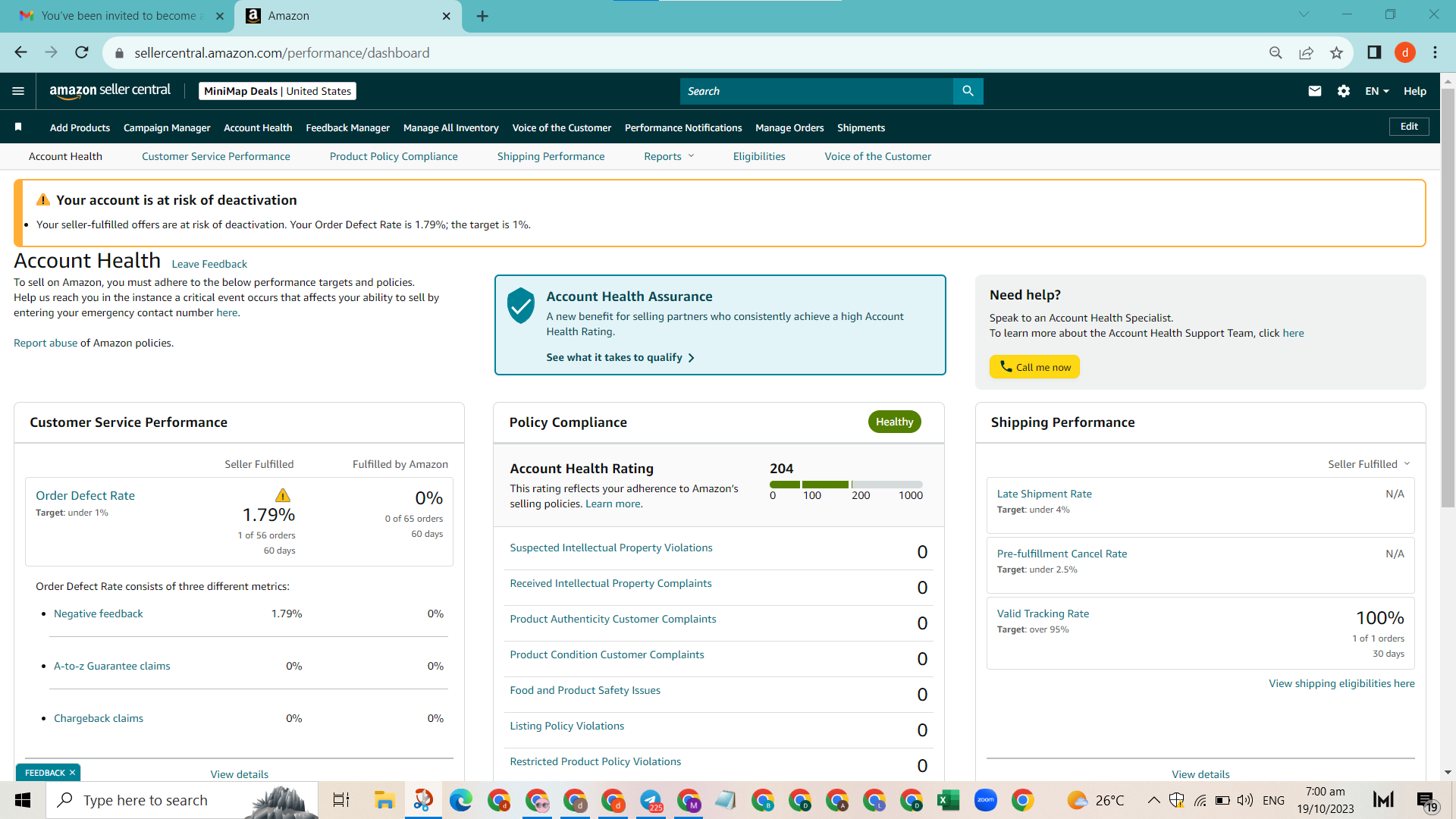Open the Windows notification center icon
1456x819 pixels.
tap(1426, 800)
